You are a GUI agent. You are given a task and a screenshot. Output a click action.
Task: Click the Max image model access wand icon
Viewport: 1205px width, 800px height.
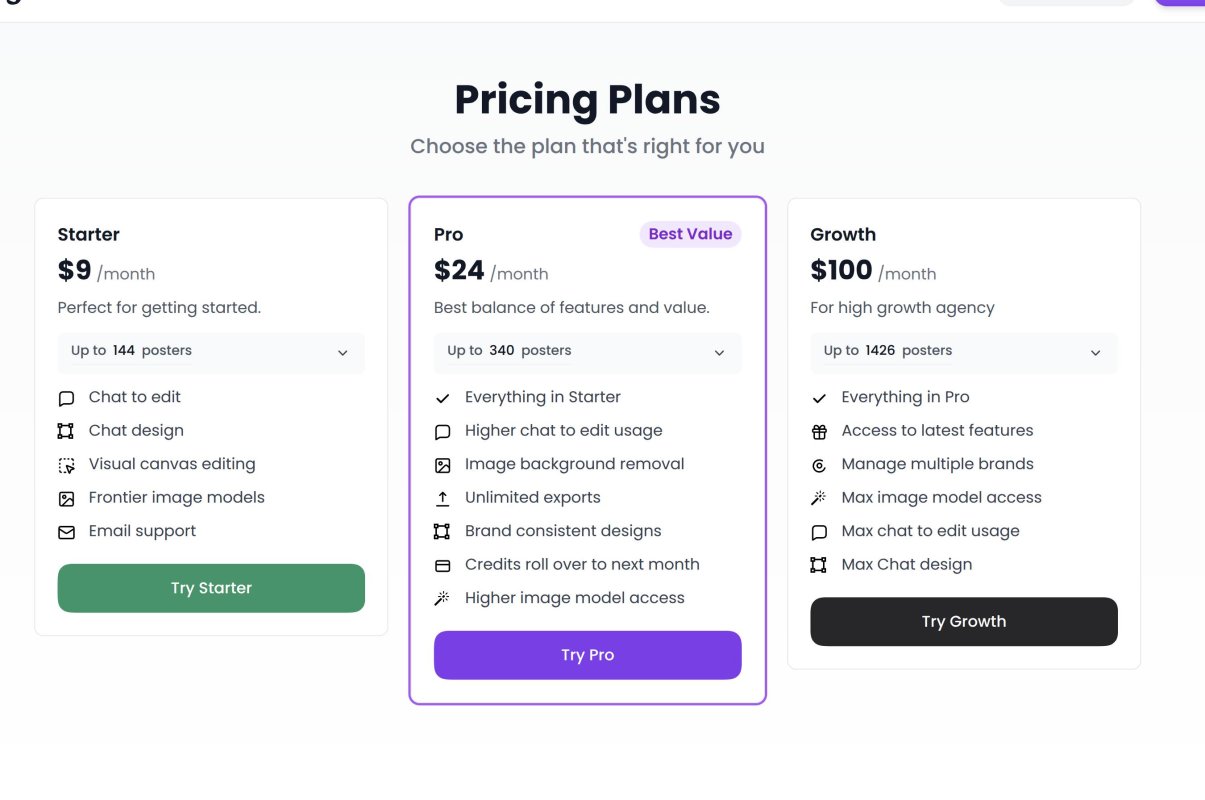(819, 498)
